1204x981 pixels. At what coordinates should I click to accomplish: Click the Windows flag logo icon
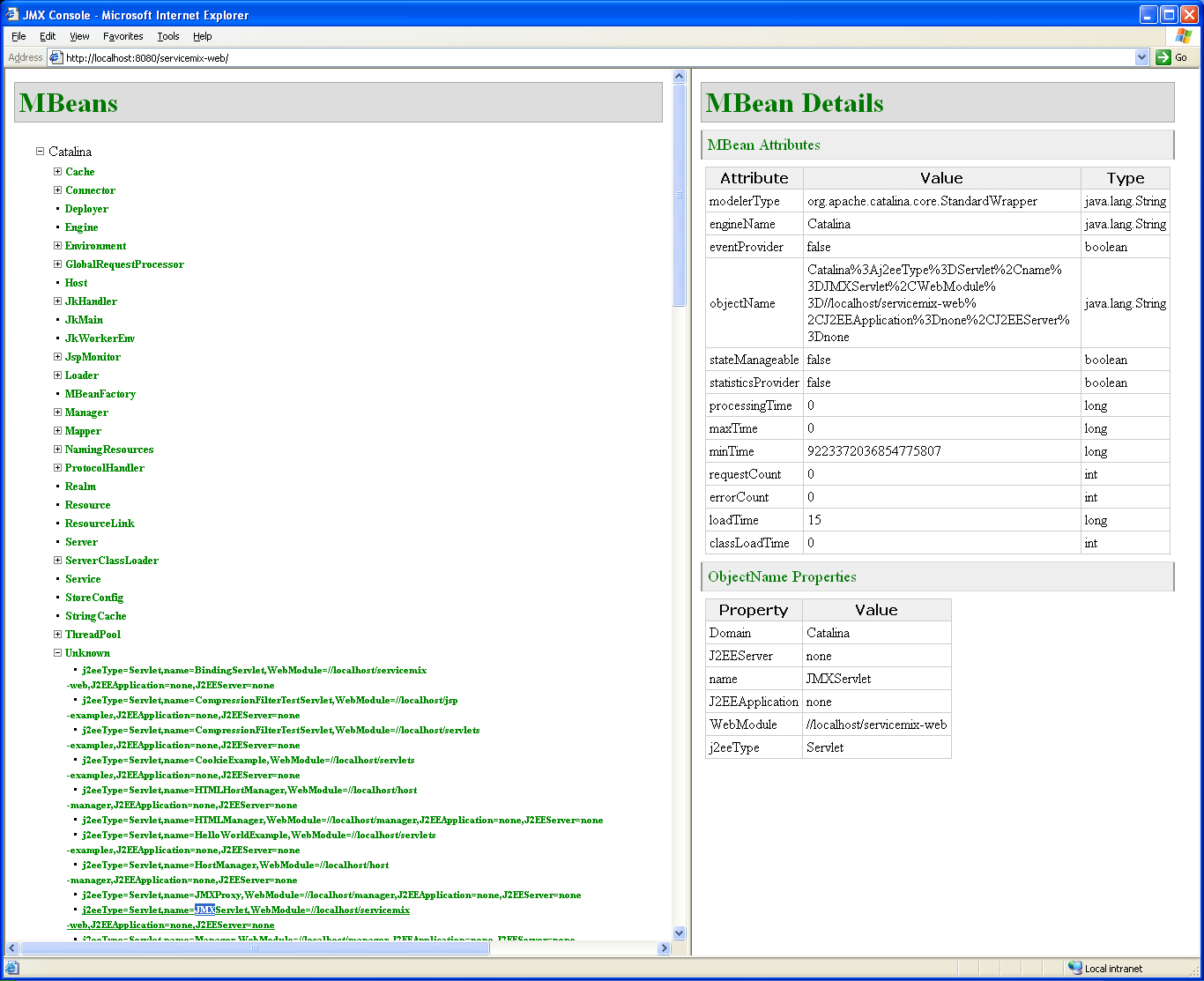tap(1184, 36)
